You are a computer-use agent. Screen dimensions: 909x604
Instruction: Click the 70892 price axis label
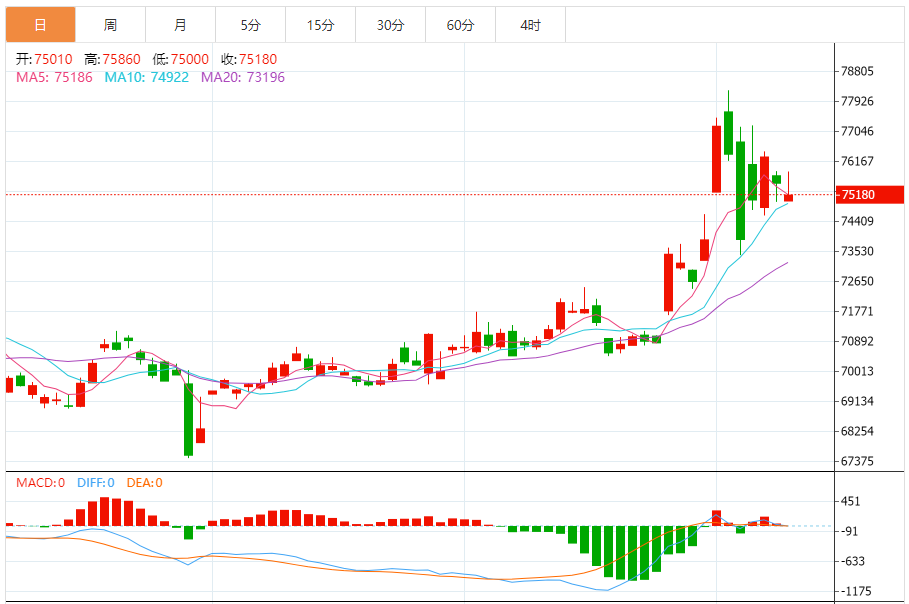tap(857, 341)
